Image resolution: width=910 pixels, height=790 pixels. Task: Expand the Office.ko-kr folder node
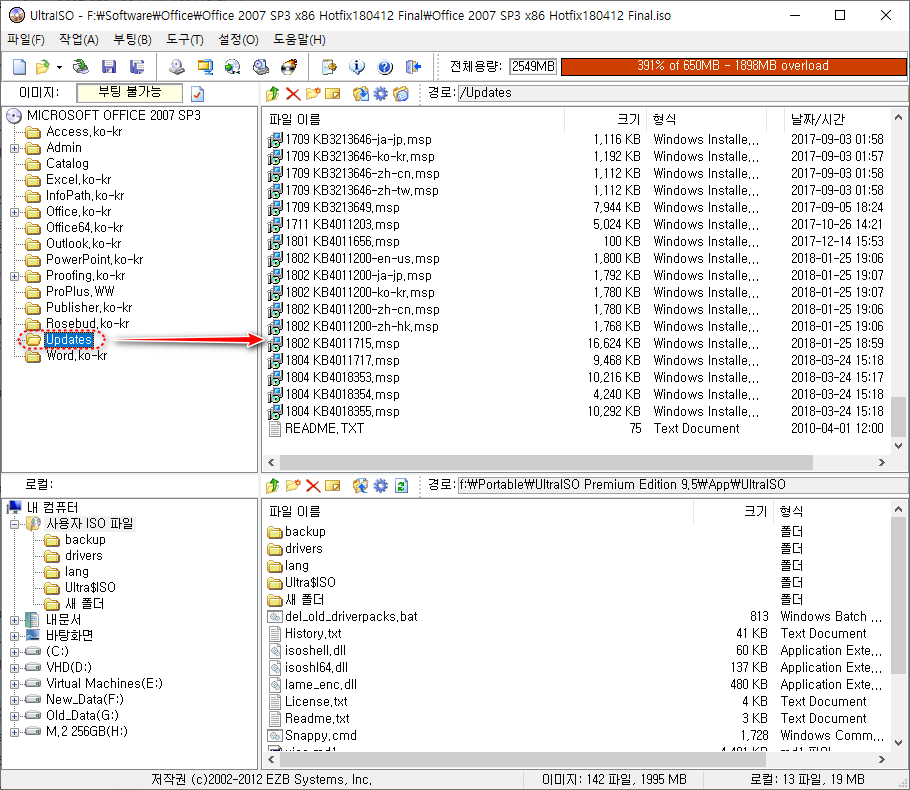coord(15,212)
